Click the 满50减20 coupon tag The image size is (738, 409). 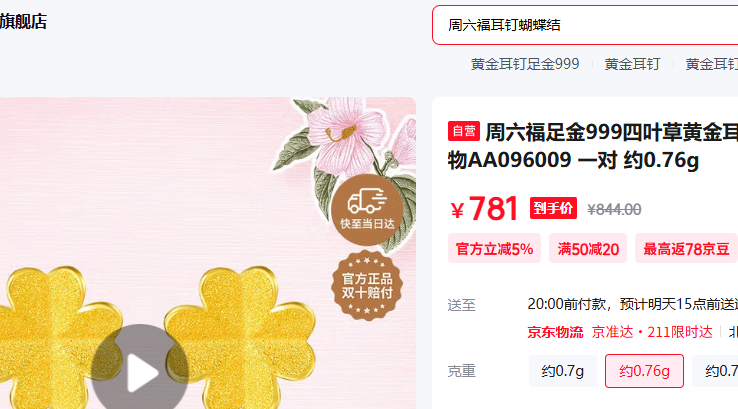[588, 249]
